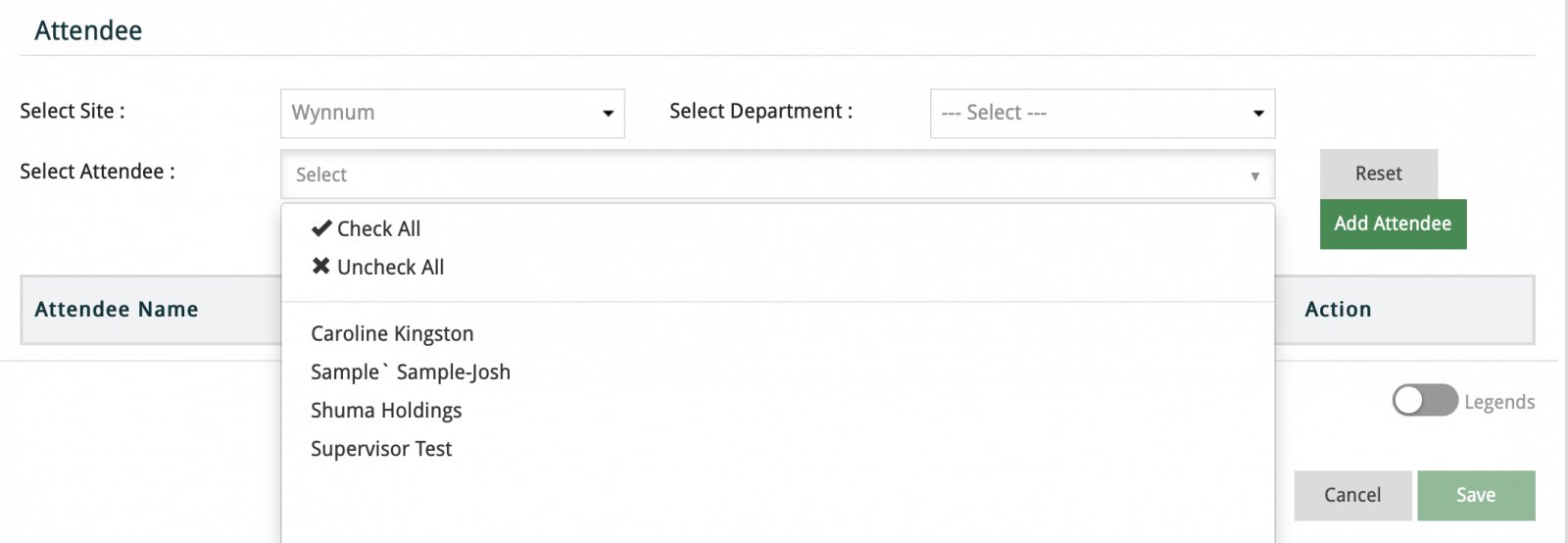Viewport: 1568px width, 543px height.
Task: Click the green Add Attendee button
Action: (x=1393, y=223)
